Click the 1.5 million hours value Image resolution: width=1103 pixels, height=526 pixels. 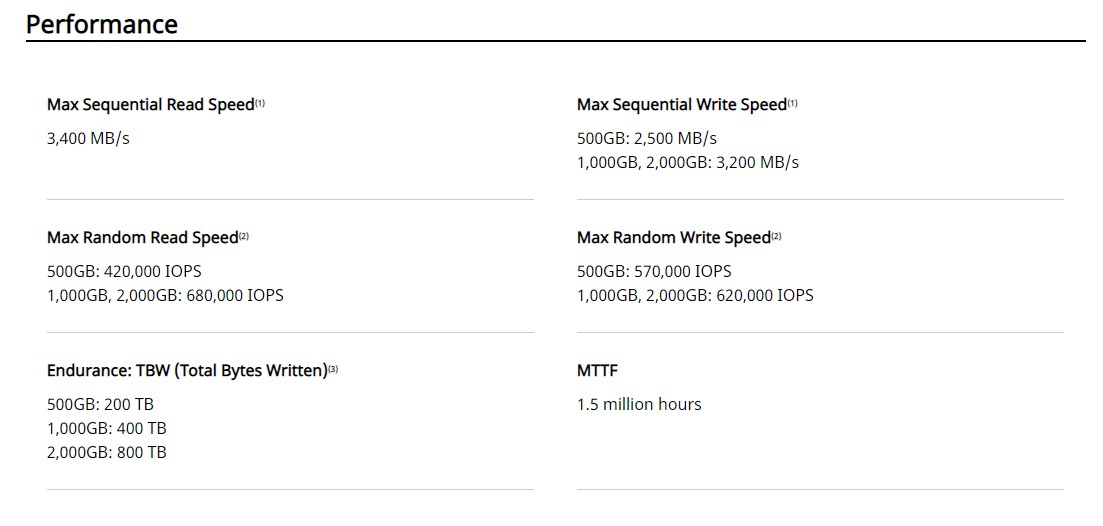coord(639,404)
